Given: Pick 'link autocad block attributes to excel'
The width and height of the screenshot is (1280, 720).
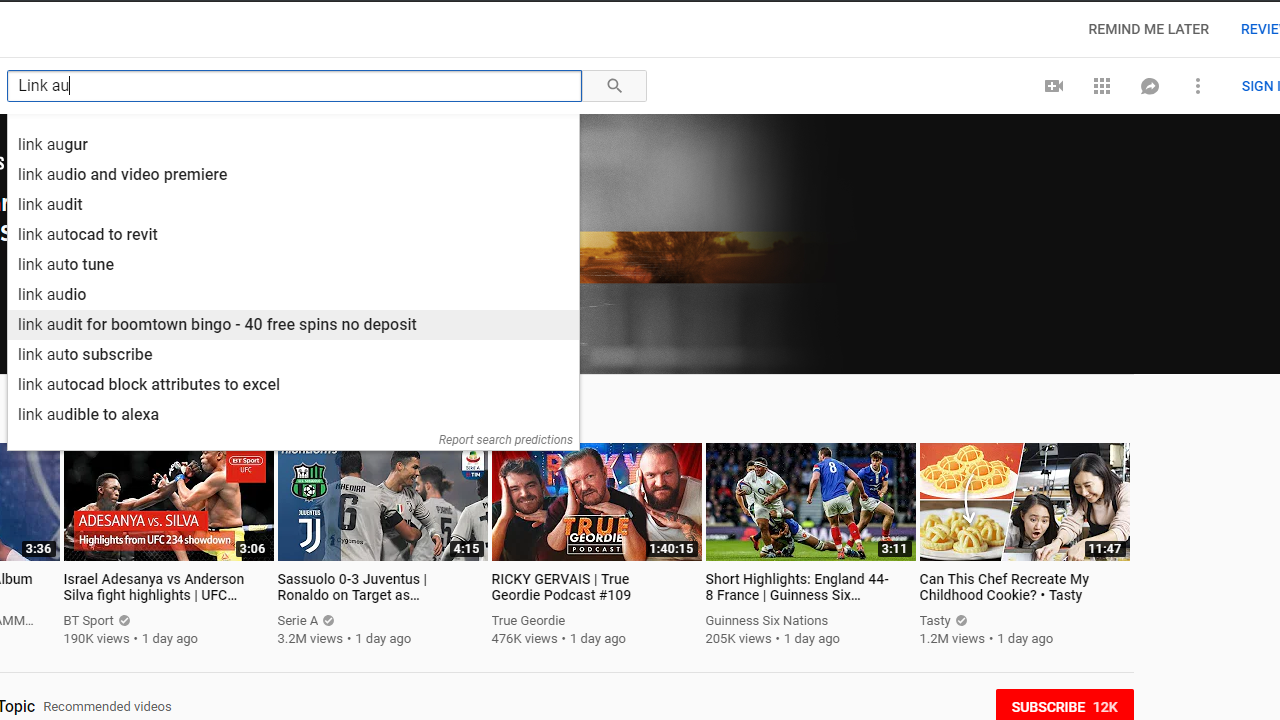Looking at the screenshot, I should [x=293, y=385].
